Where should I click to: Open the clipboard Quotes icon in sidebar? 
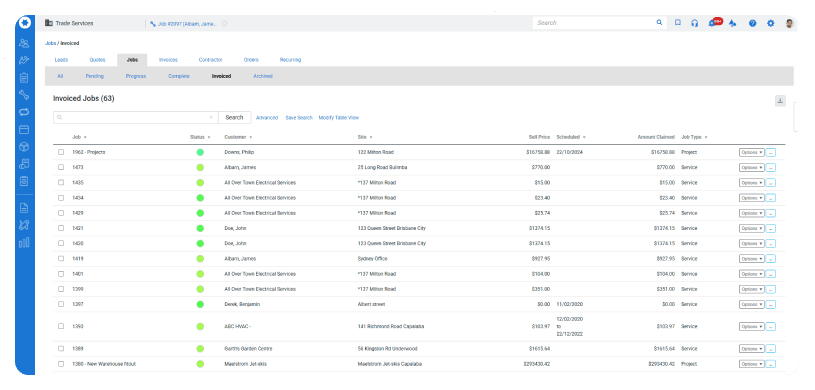24,78
